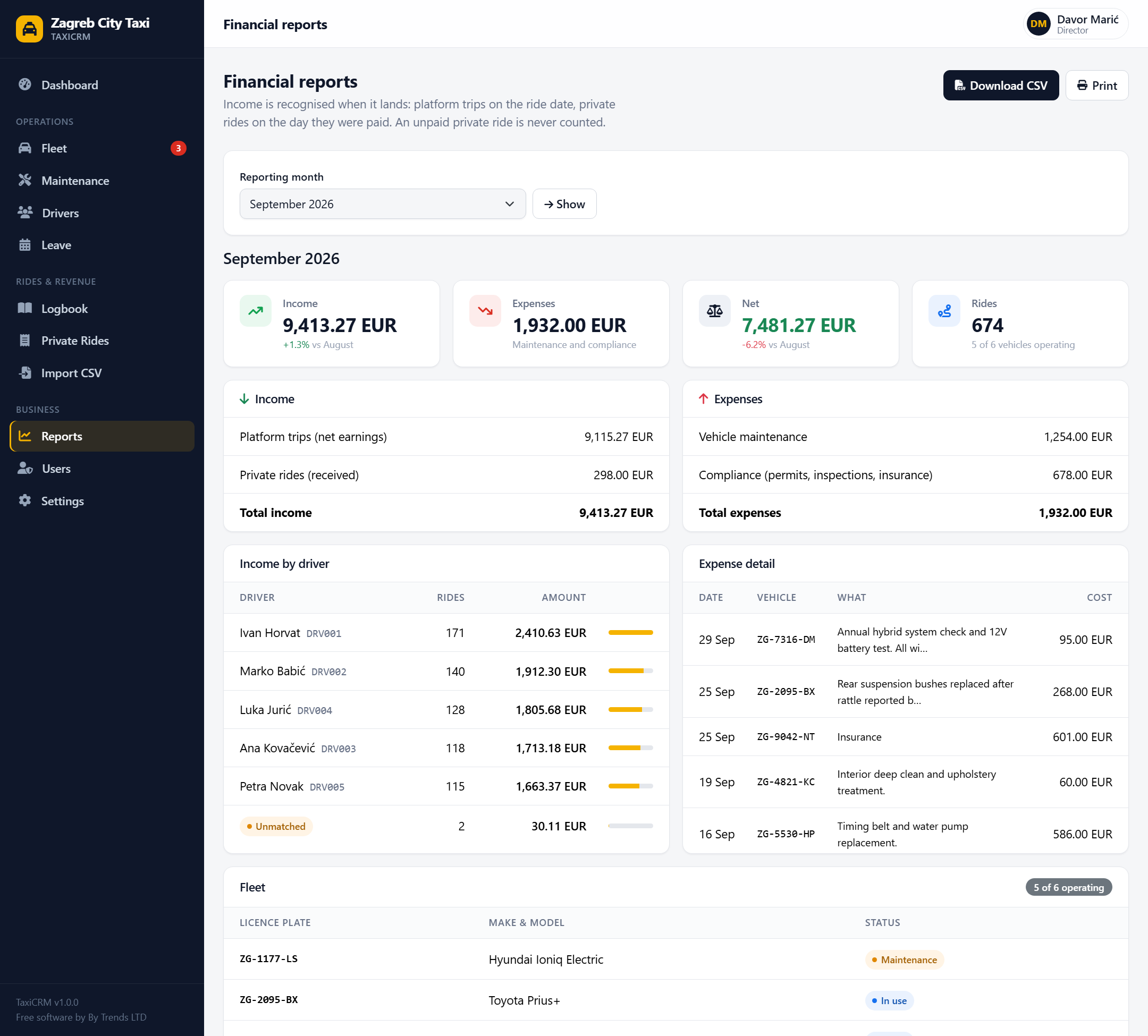Click the Net balance scale icon

tap(715, 311)
